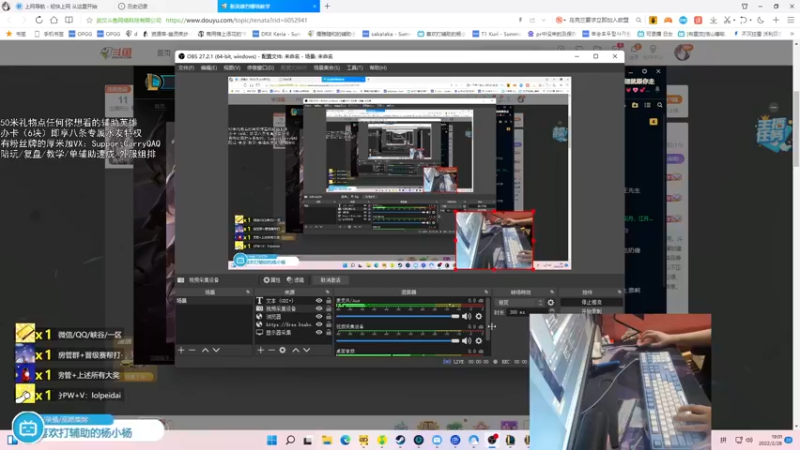Lock the 视频采集设备 source
The height and width of the screenshot is (450, 800).
329,309
